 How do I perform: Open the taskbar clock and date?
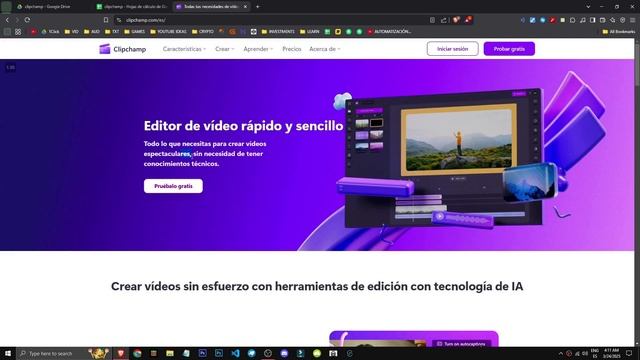click(x=611, y=353)
